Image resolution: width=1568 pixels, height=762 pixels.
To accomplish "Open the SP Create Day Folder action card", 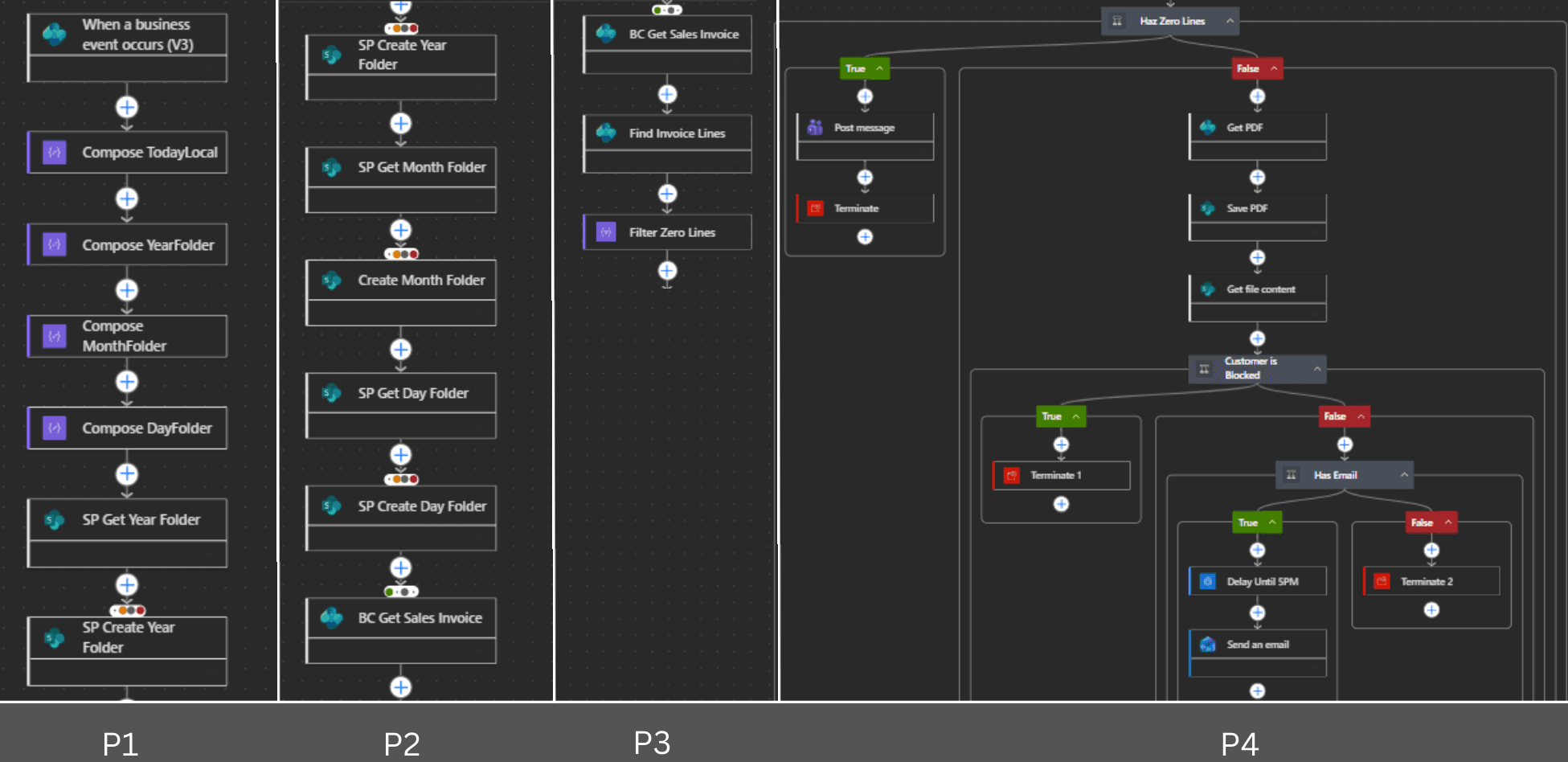I will tap(400, 506).
